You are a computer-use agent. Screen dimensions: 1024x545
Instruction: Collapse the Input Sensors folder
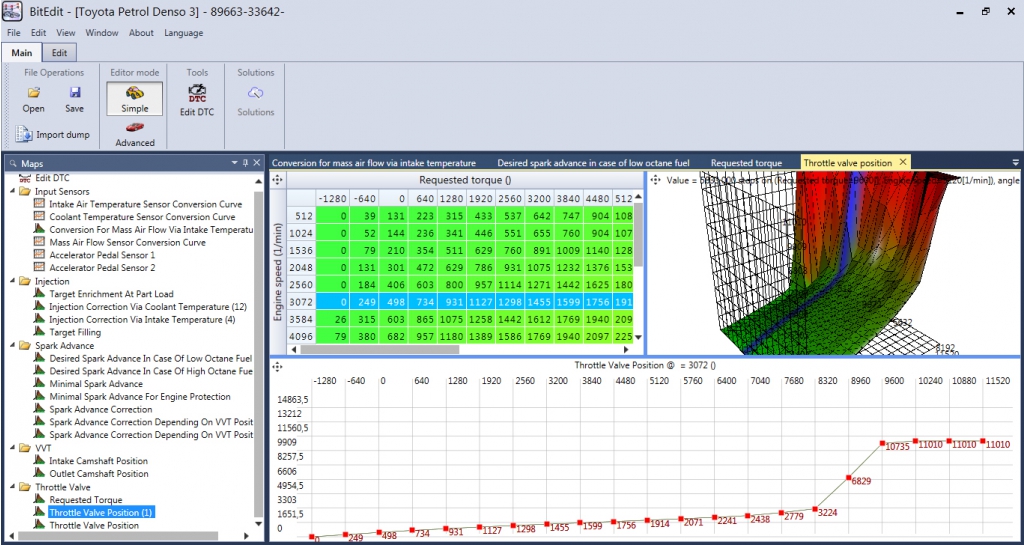[x=13, y=191]
